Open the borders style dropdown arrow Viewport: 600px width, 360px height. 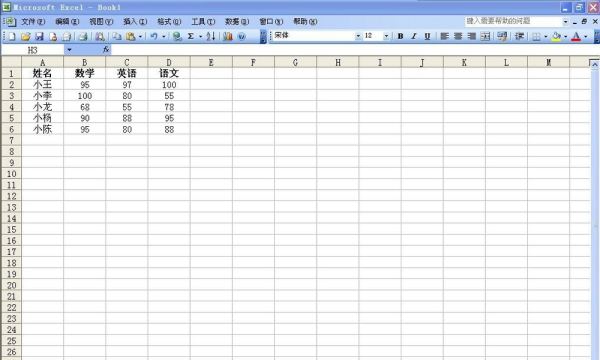[545, 36]
